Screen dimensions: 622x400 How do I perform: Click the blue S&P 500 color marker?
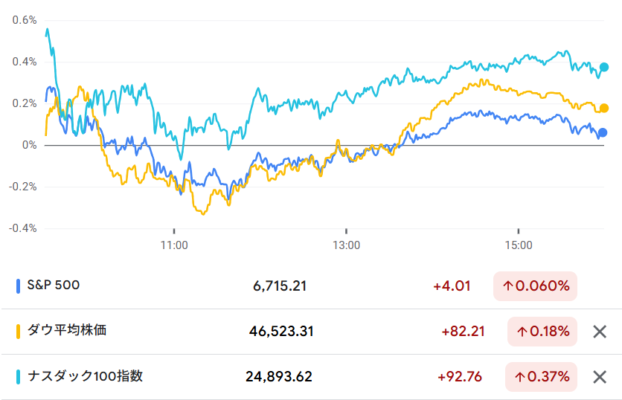click(20, 286)
